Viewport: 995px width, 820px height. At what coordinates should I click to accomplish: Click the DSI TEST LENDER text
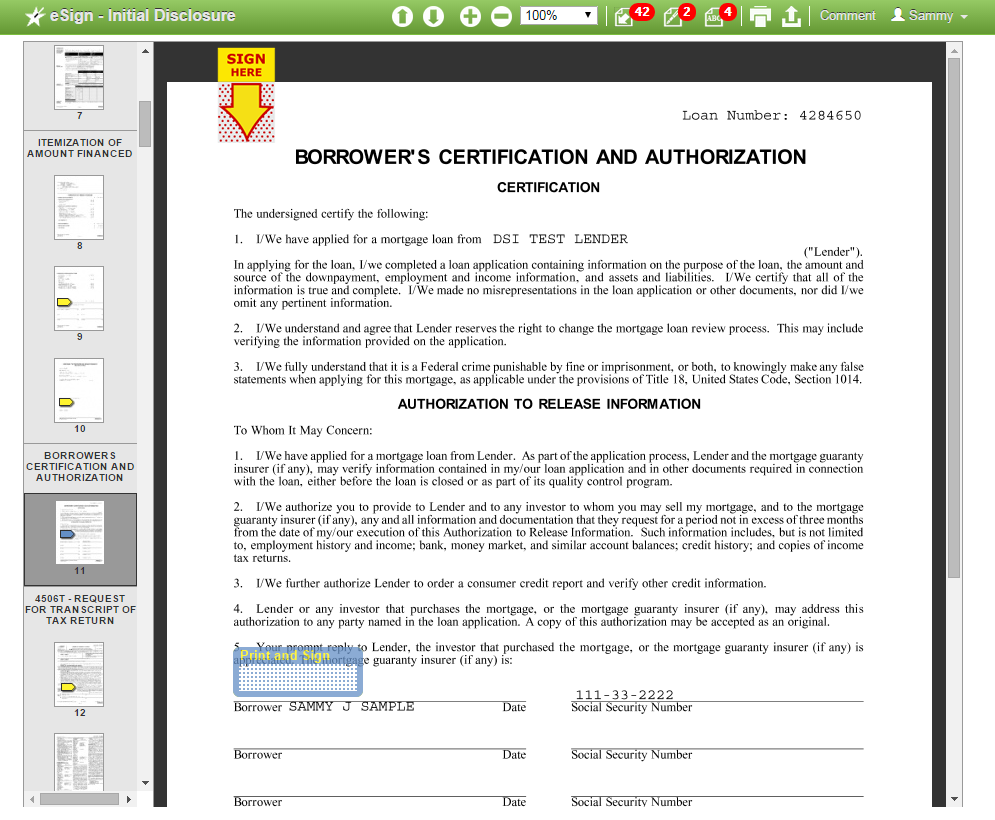[x=560, y=239]
